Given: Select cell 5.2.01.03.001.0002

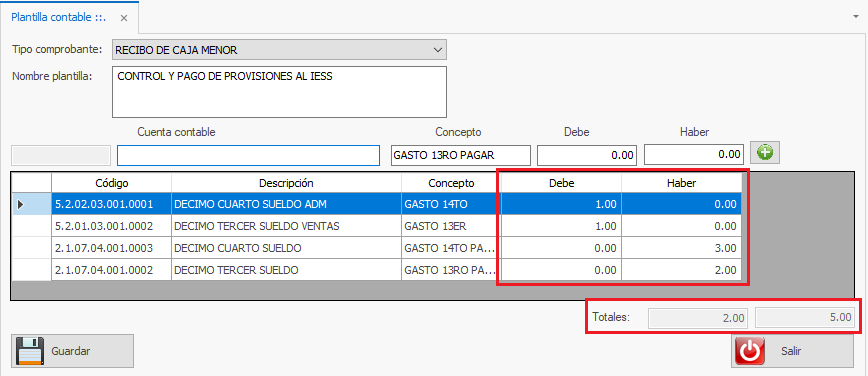Looking at the screenshot, I should tap(111, 226).
